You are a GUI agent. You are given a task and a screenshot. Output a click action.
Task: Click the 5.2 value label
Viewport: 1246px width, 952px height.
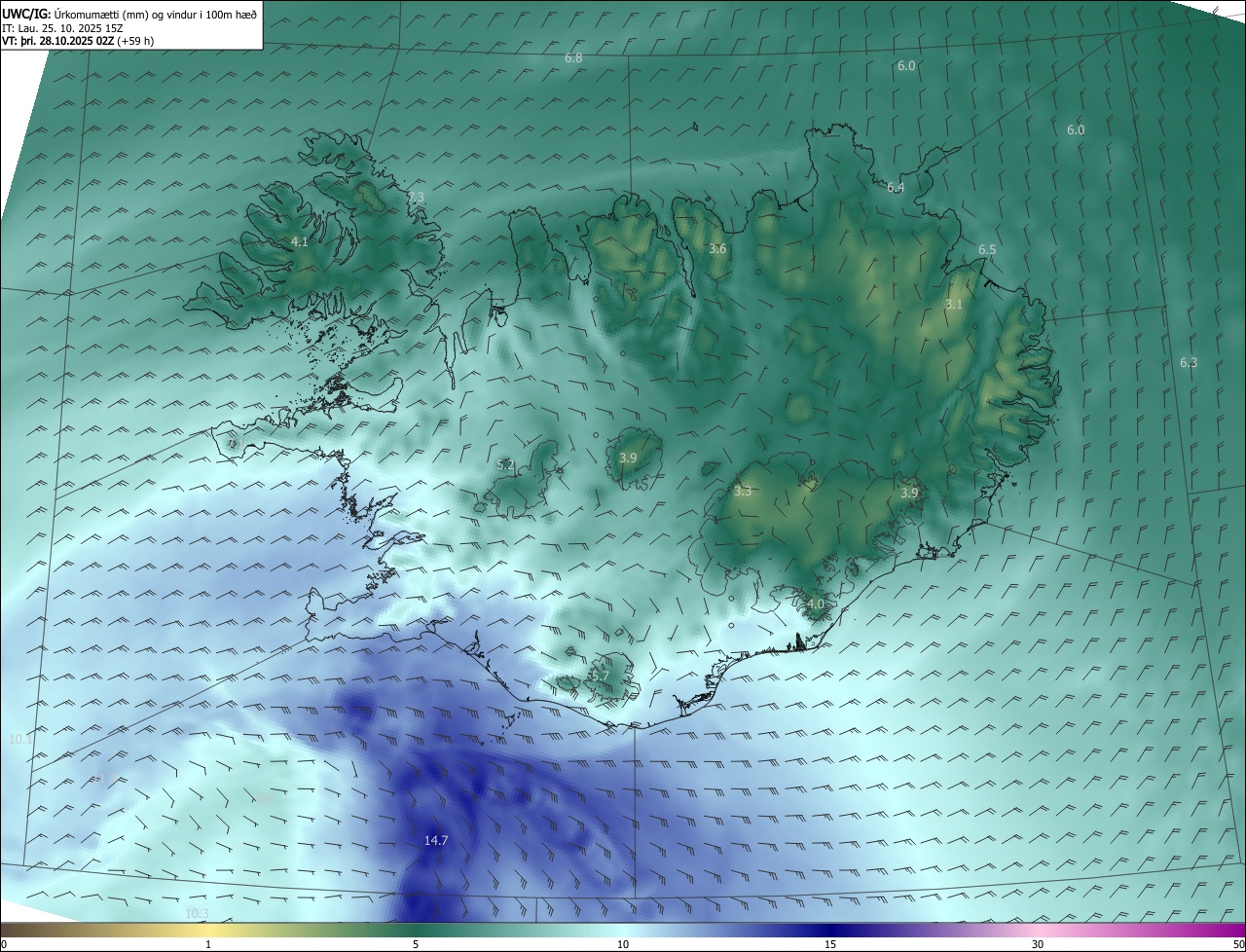[x=505, y=465]
